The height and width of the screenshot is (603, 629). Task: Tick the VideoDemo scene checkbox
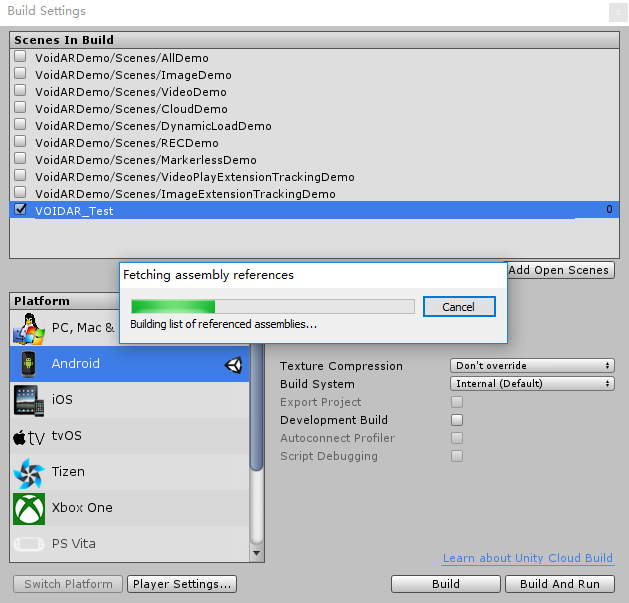pyautogui.click(x=20, y=90)
